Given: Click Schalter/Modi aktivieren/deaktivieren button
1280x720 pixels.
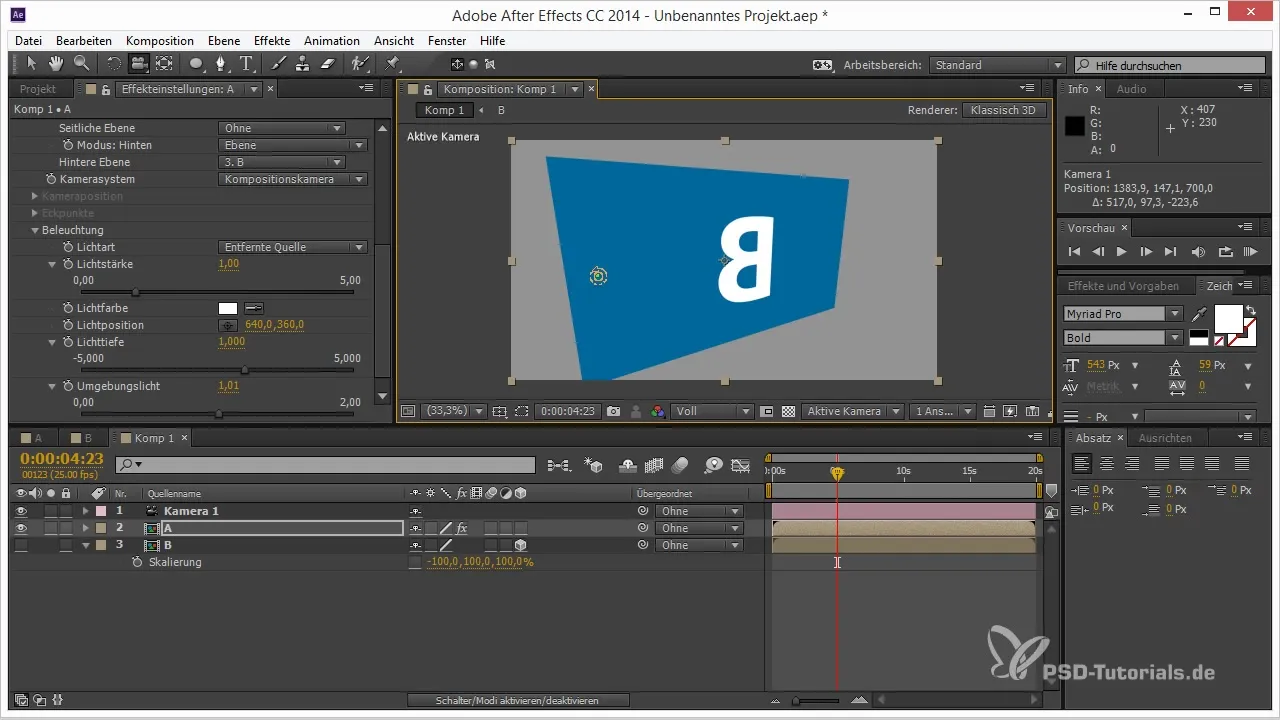Looking at the screenshot, I should tap(518, 700).
